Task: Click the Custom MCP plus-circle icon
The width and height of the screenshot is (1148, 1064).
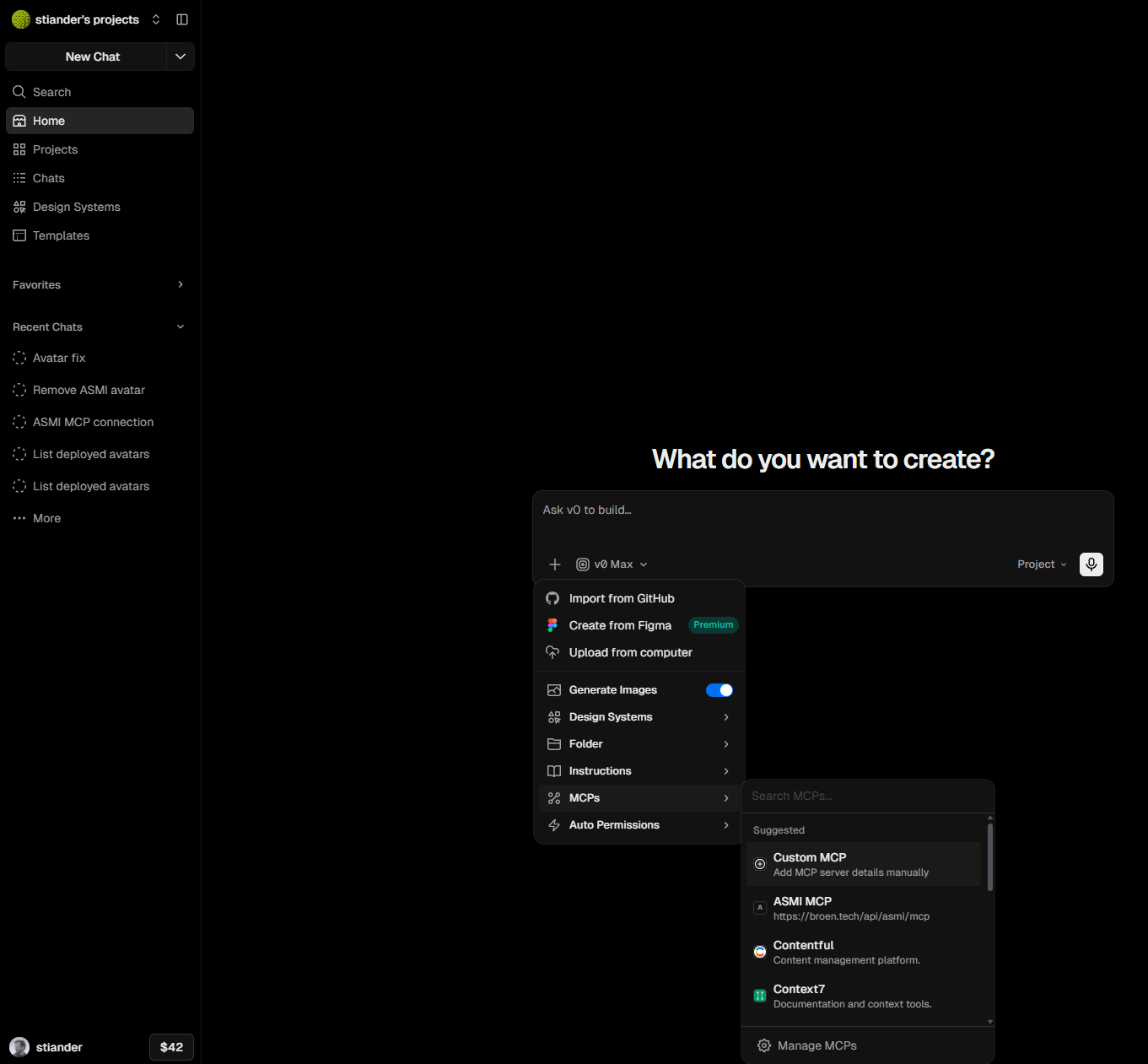Action: [x=760, y=864]
